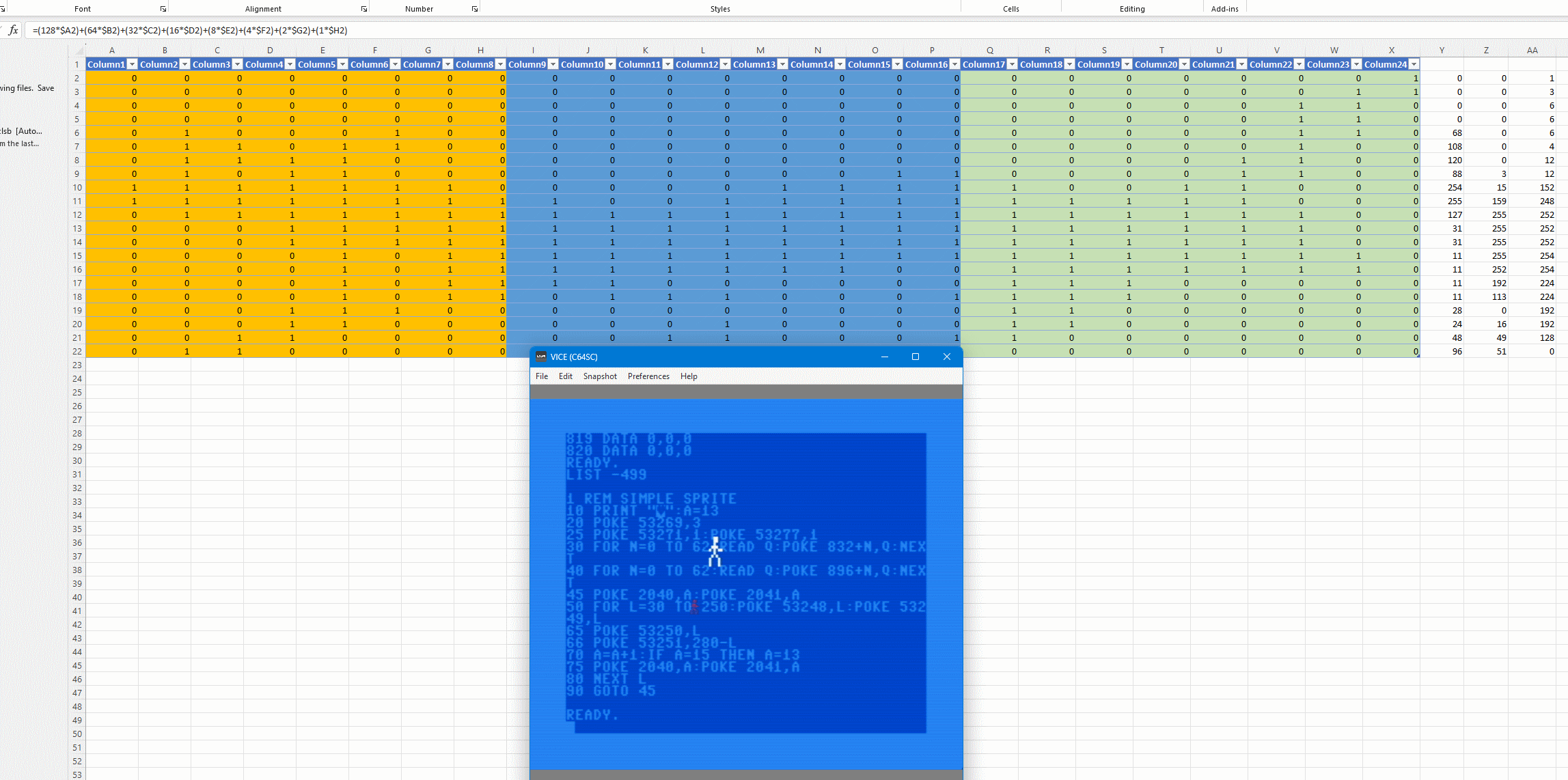Click the Select All corner triangle
1568x780 pixels.
click(x=78, y=51)
